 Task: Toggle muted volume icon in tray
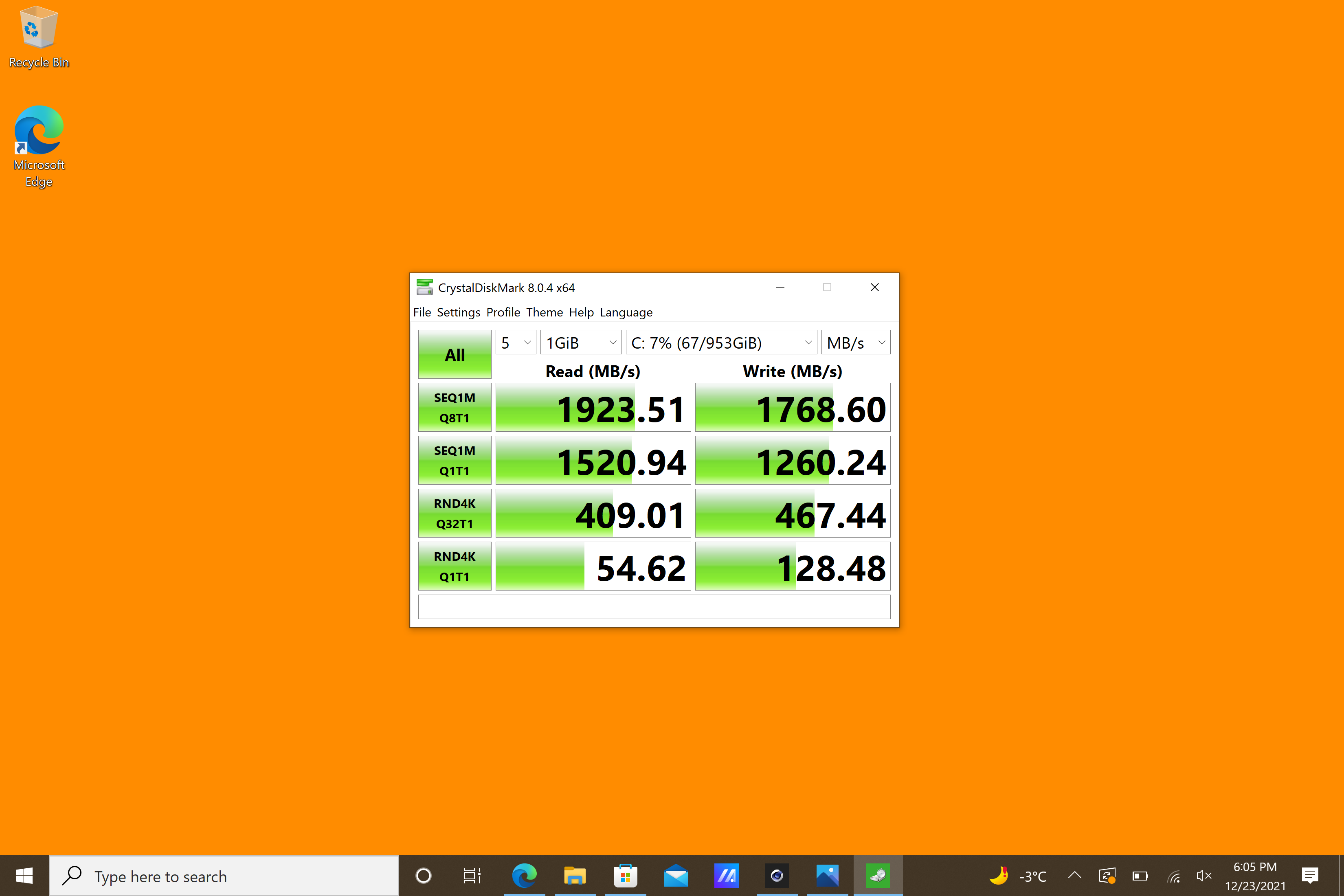click(x=1204, y=875)
